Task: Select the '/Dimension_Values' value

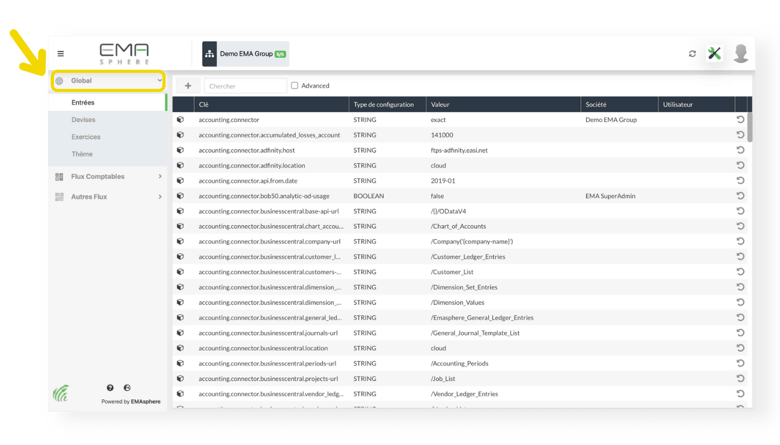Action: pyautogui.click(x=458, y=302)
